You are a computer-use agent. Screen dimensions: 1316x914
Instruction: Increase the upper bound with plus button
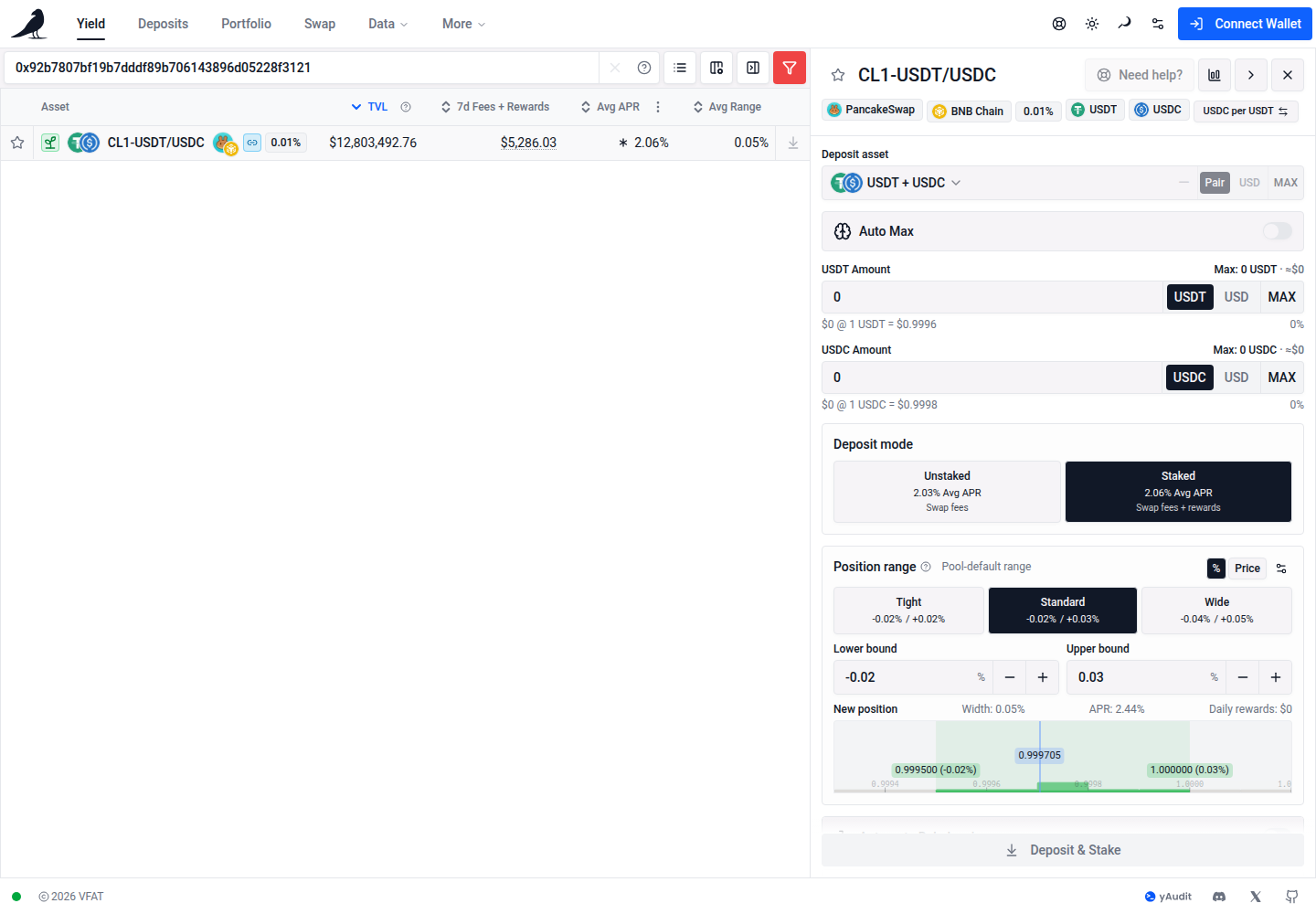tap(1276, 677)
